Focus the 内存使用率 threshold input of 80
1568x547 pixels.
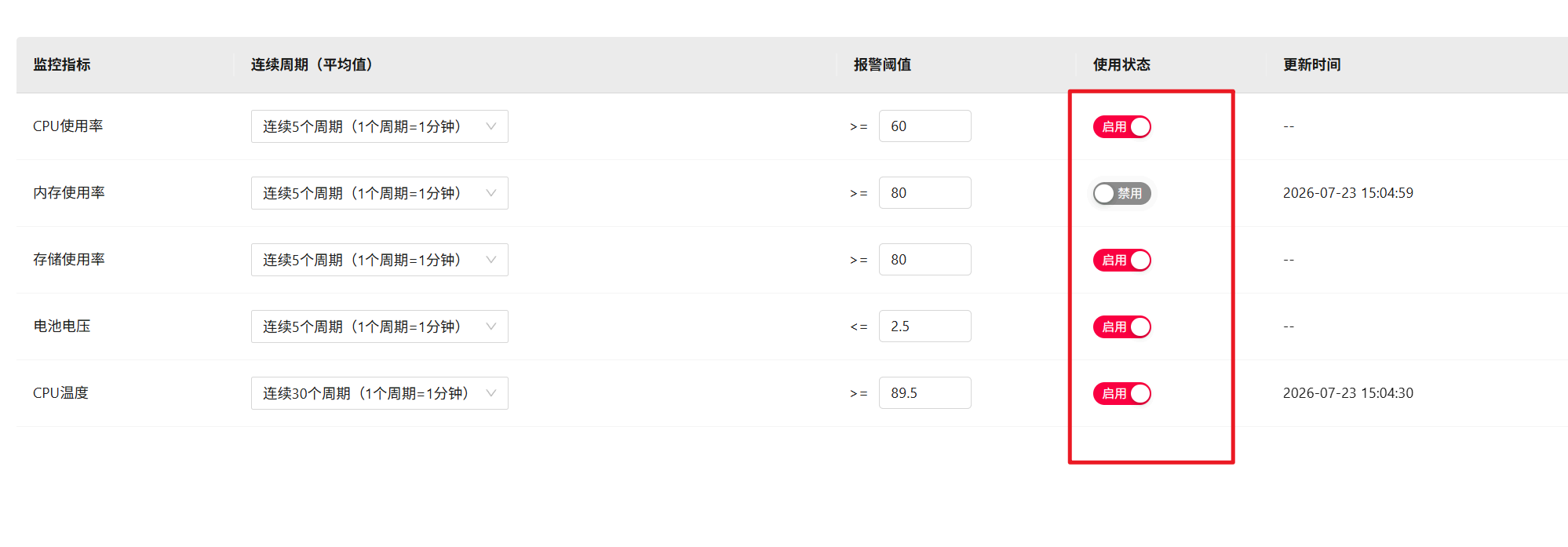(925, 193)
